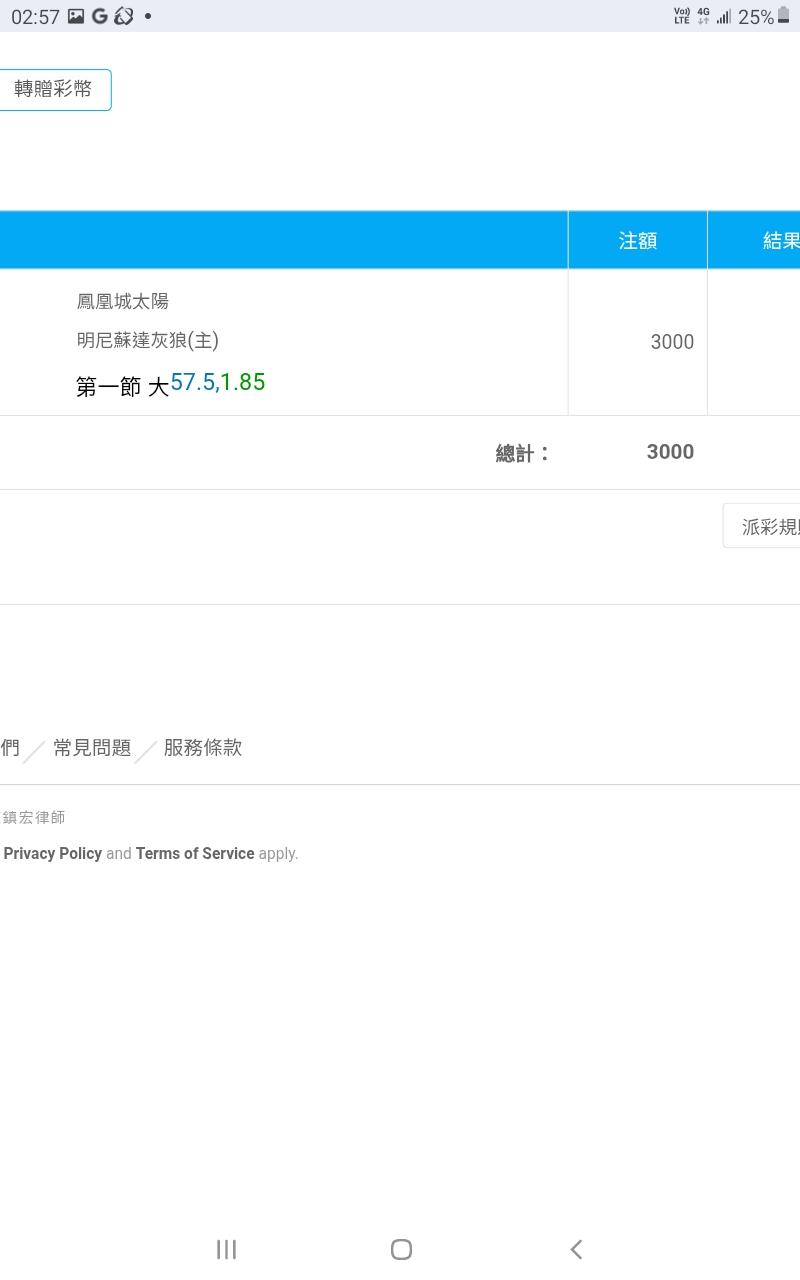Image resolution: width=800 pixels, height=1280 pixels.
Task: Tap the image notification icon in status bar
Action: click(76, 16)
